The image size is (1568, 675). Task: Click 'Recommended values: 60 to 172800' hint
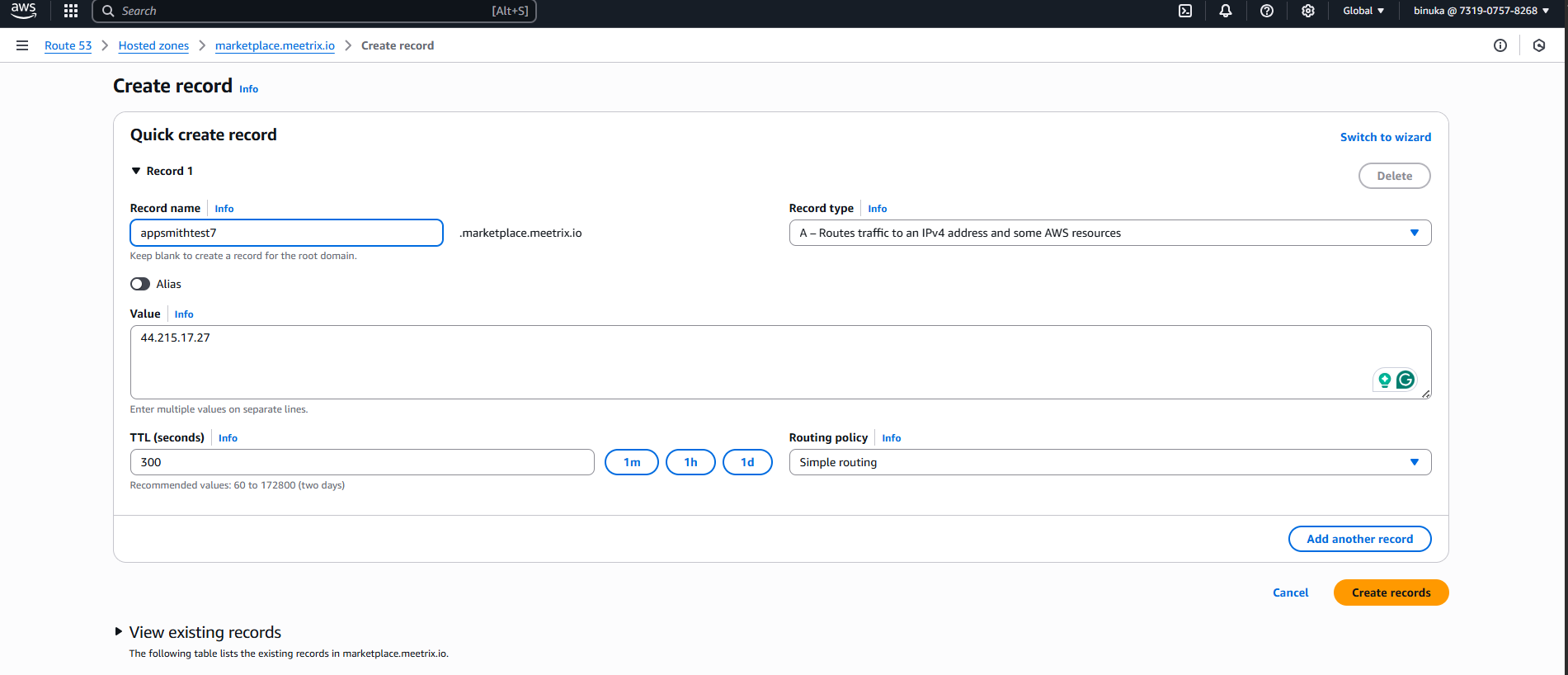tap(238, 485)
